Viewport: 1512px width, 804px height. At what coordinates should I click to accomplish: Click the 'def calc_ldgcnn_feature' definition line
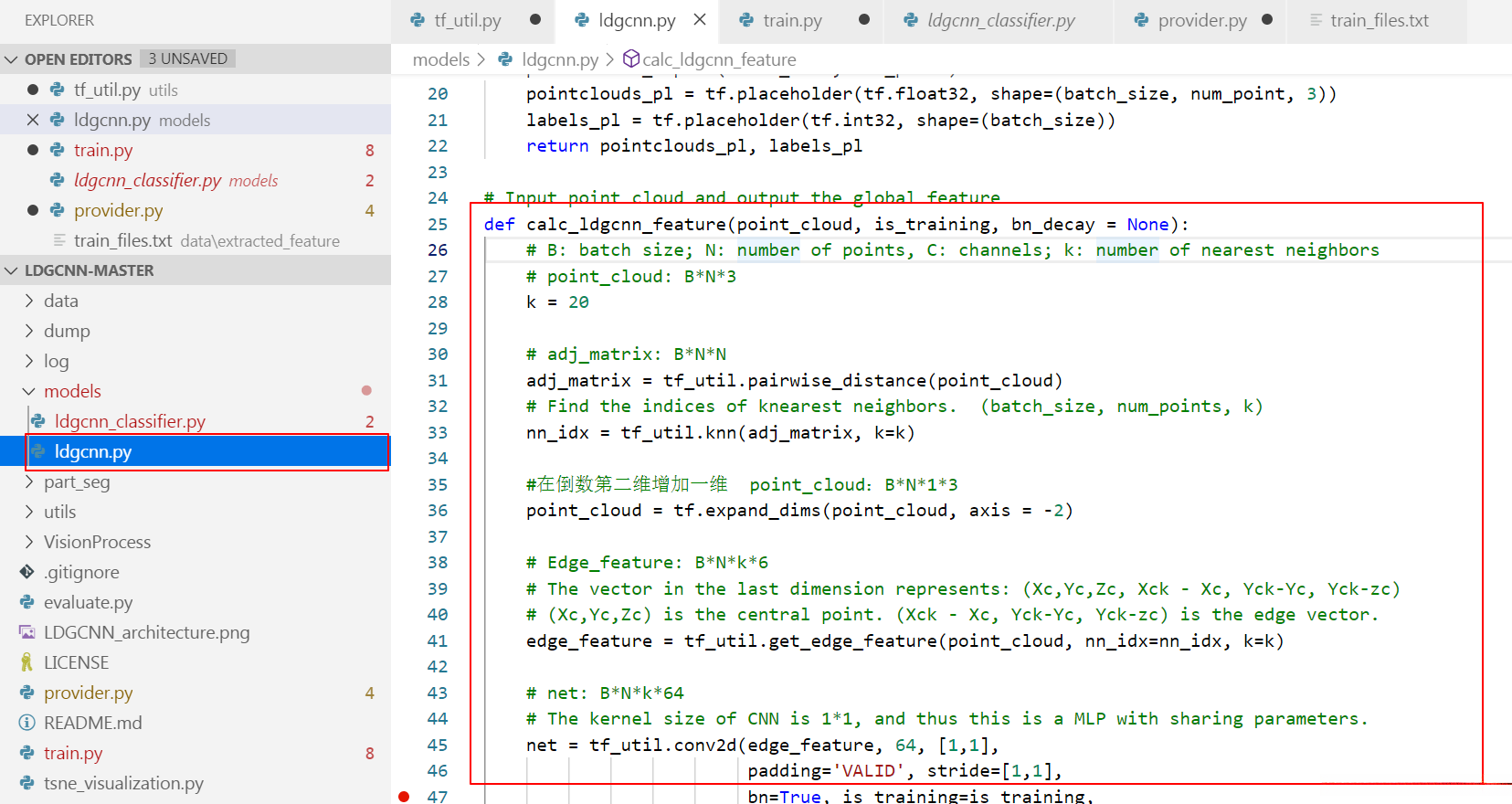837,224
